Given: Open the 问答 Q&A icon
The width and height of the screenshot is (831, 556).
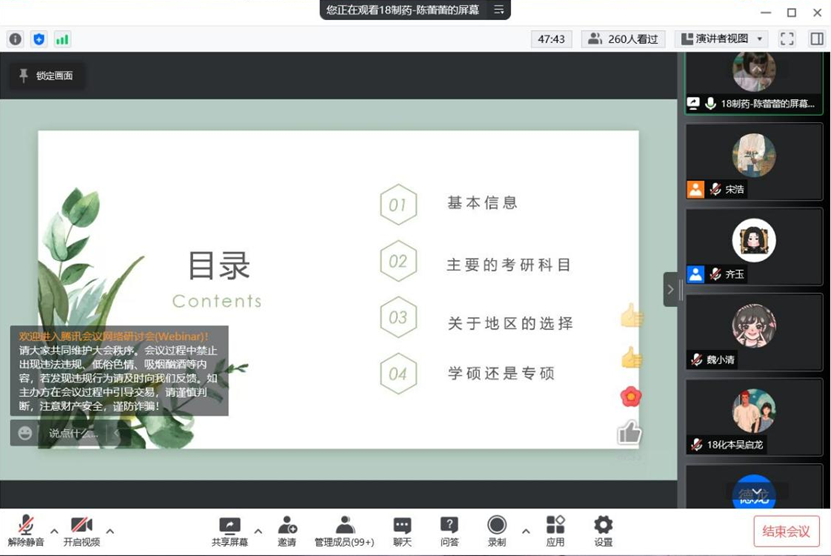Looking at the screenshot, I should tap(449, 530).
